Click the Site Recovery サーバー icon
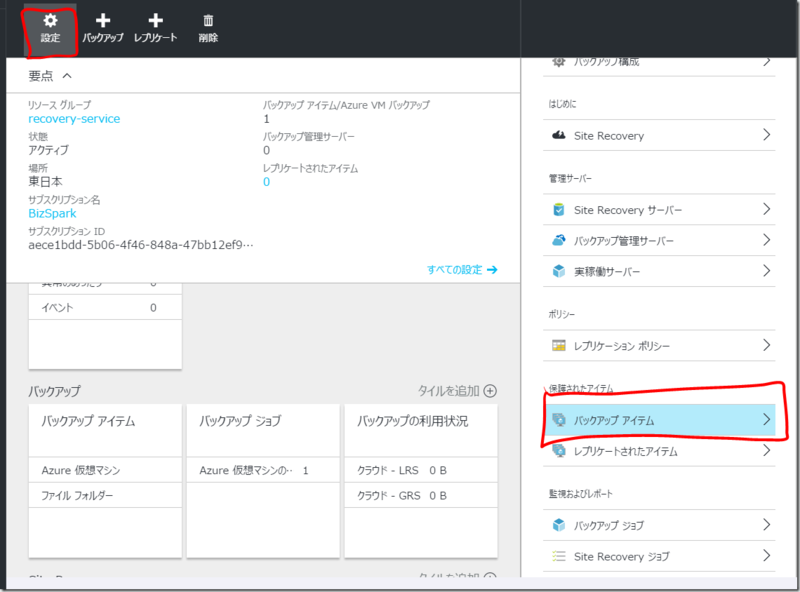 tap(559, 210)
